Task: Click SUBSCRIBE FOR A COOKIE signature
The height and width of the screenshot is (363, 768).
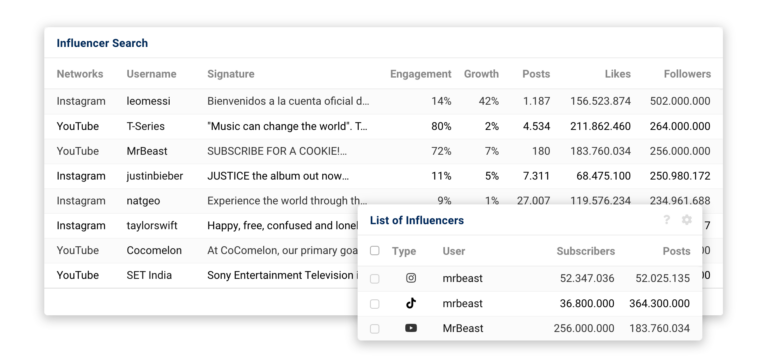Action: click(x=277, y=151)
